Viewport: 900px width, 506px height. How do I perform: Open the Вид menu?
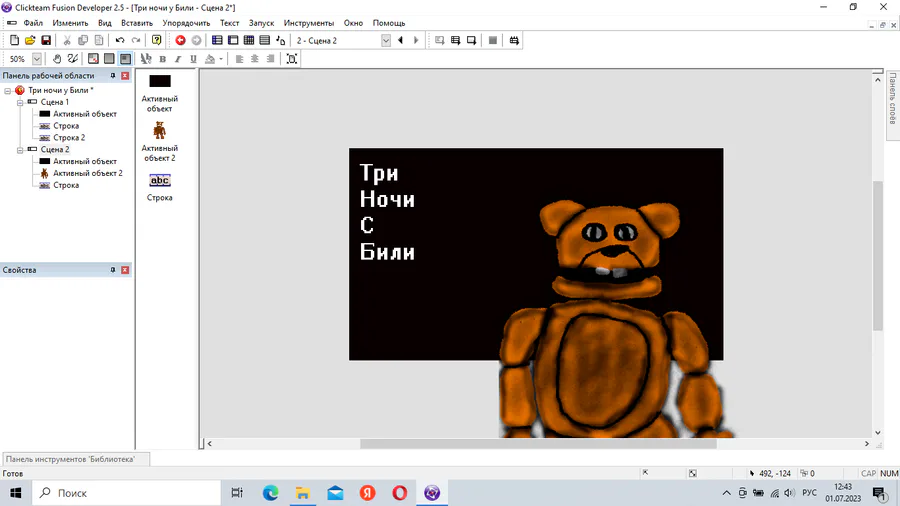pyautogui.click(x=104, y=23)
